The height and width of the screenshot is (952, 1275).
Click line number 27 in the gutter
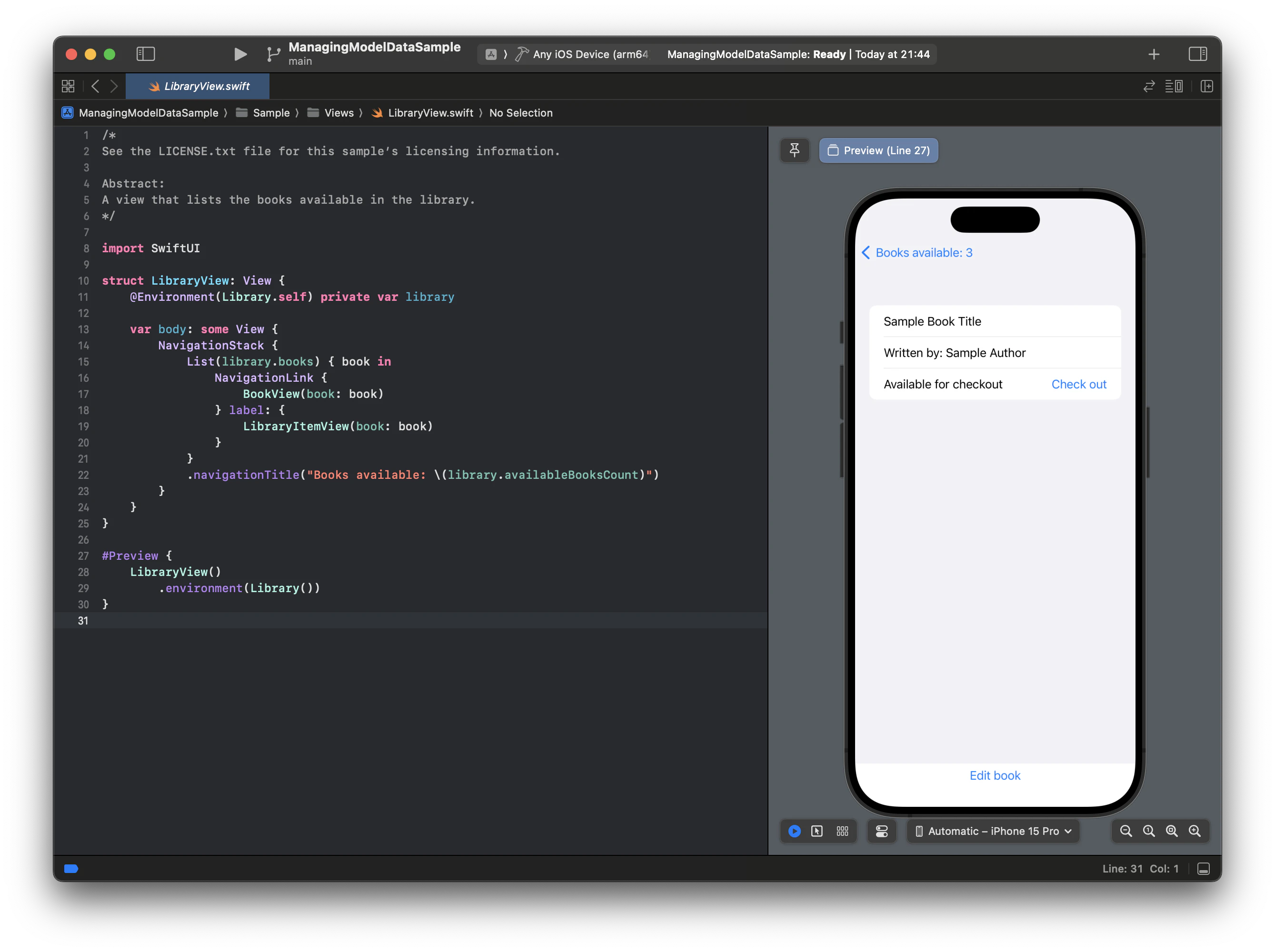click(83, 556)
